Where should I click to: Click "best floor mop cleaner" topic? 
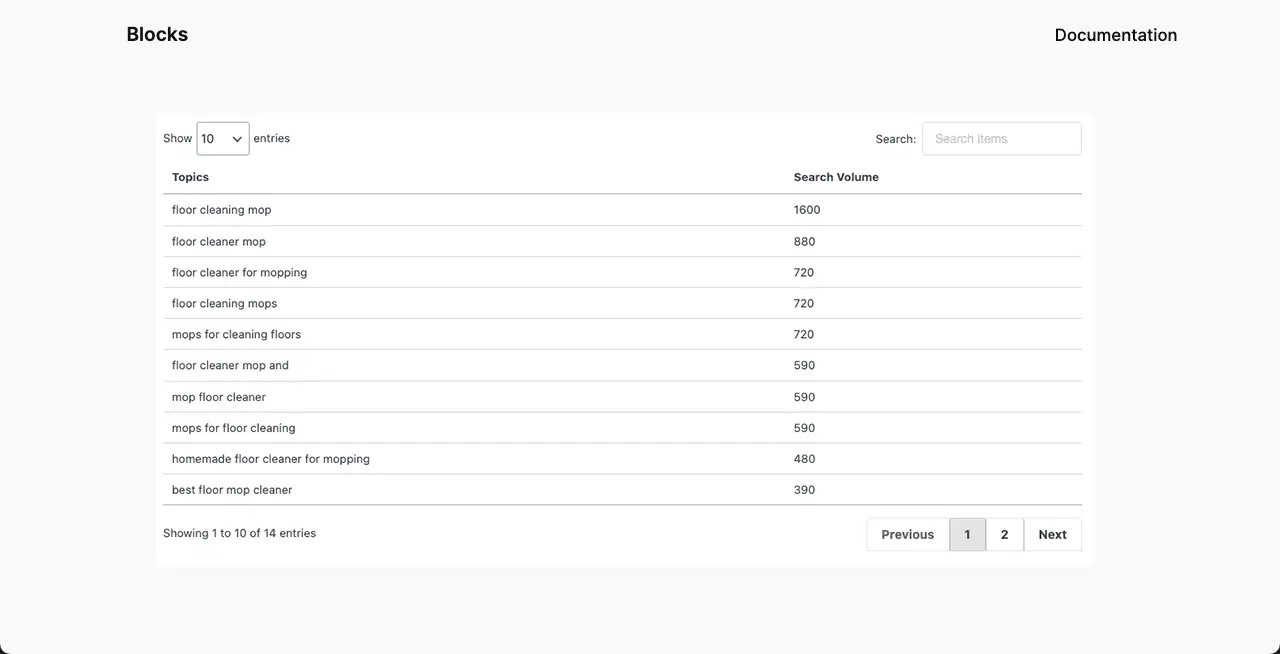[x=232, y=490]
